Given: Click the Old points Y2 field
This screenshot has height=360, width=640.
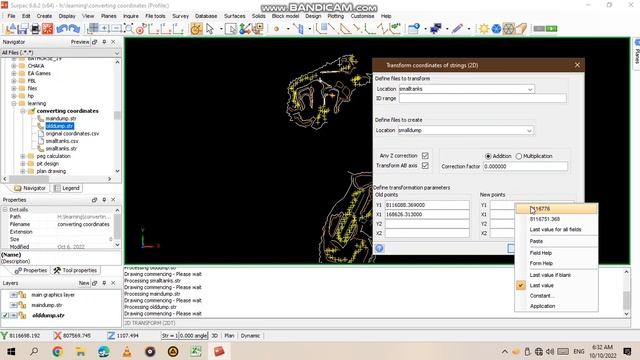Looking at the screenshot, I should pyautogui.click(x=427, y=224).
